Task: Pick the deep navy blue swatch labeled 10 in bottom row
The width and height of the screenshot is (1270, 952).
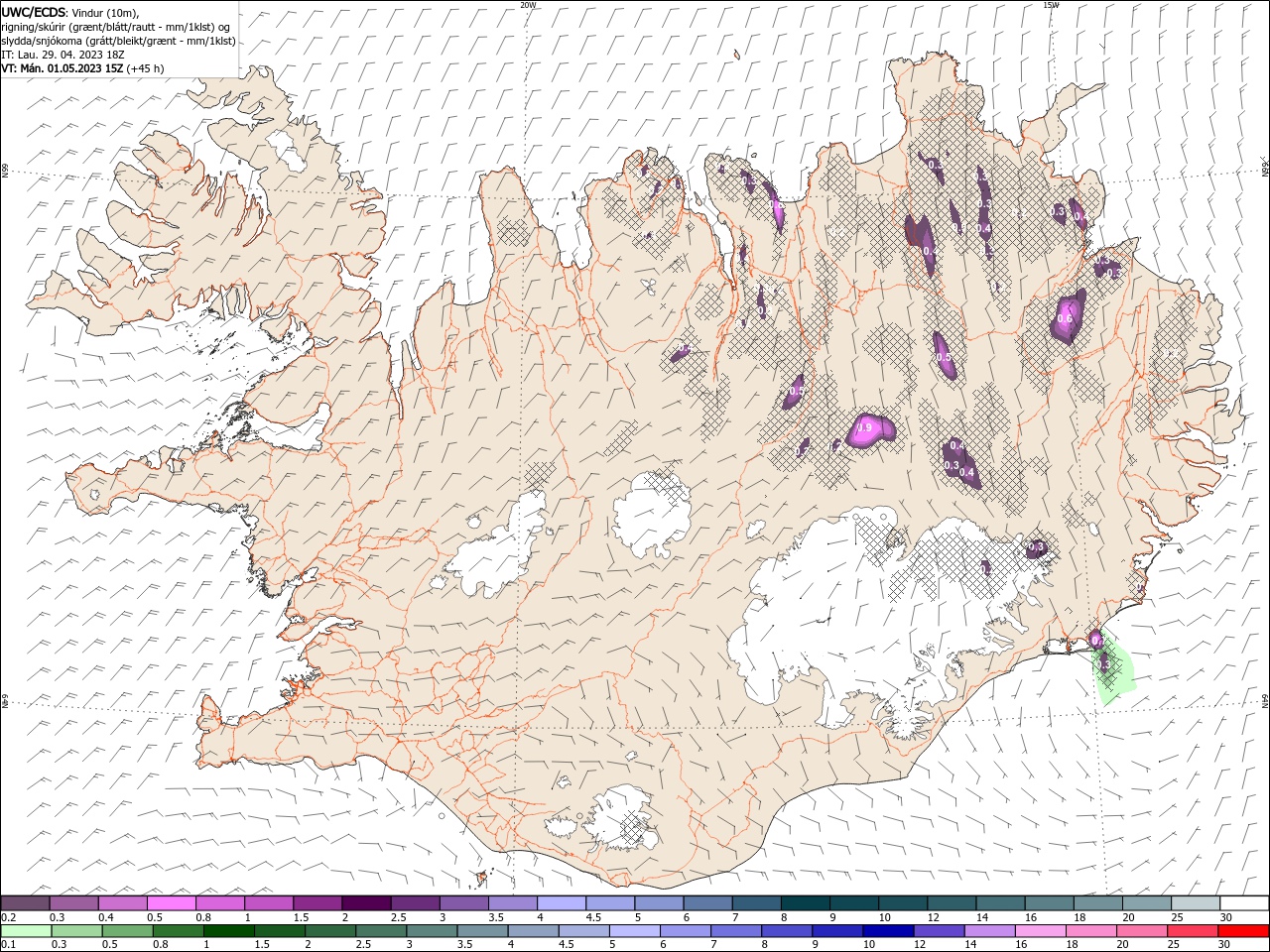Action: tap(887, 931)
